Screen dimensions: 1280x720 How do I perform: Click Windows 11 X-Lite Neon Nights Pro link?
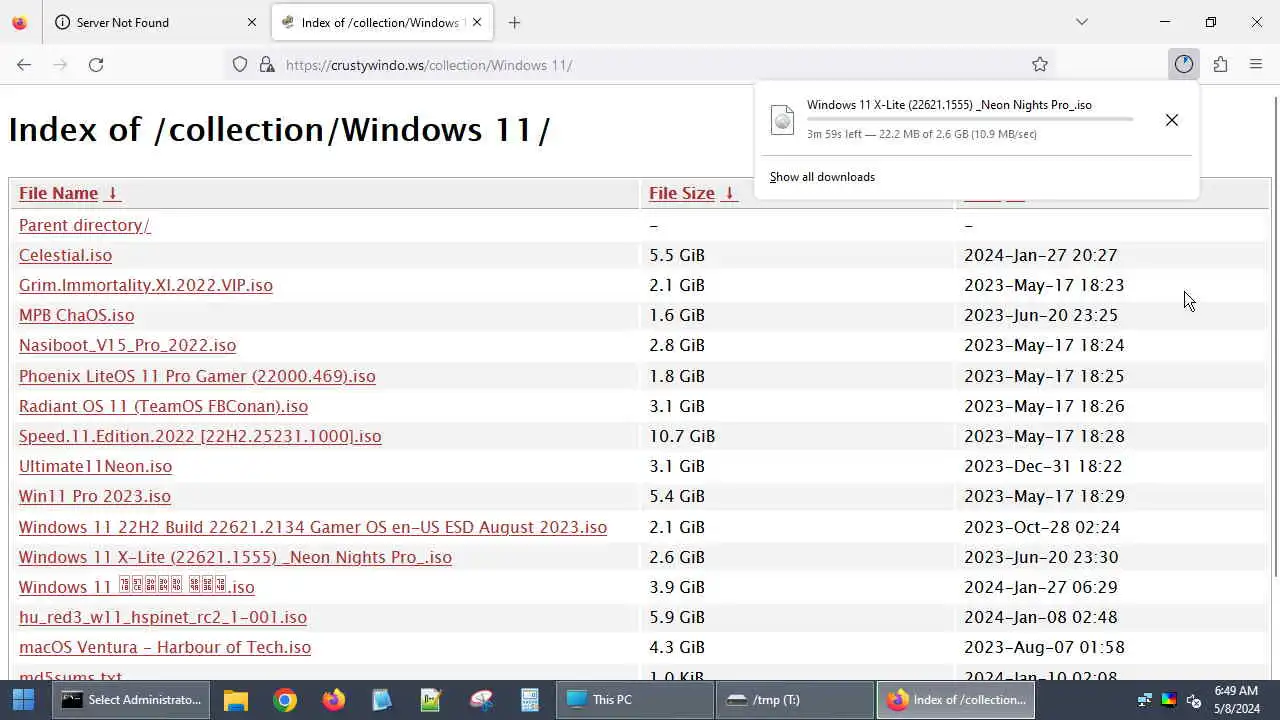(x=235, y=557)
